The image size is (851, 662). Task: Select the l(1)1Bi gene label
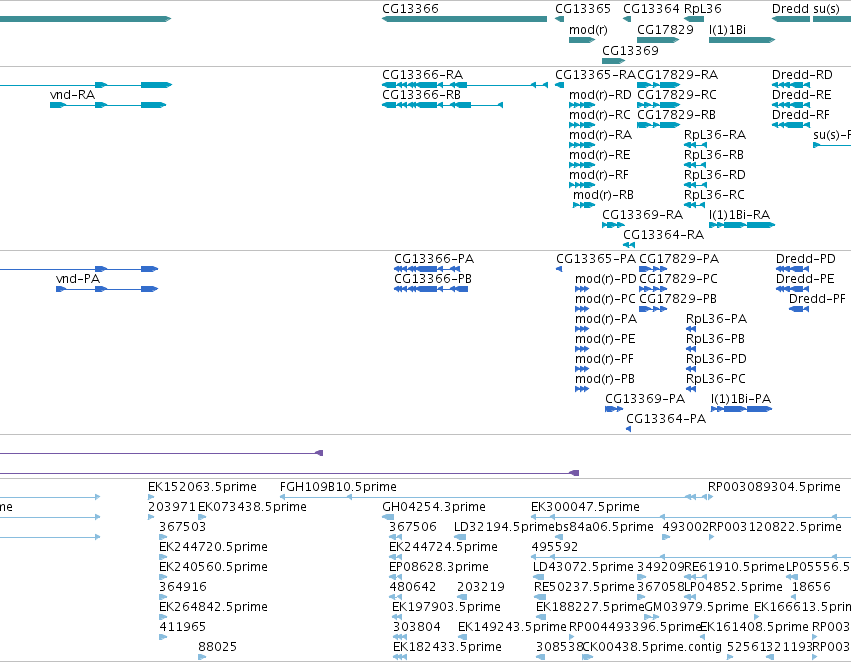click(727, 30)
